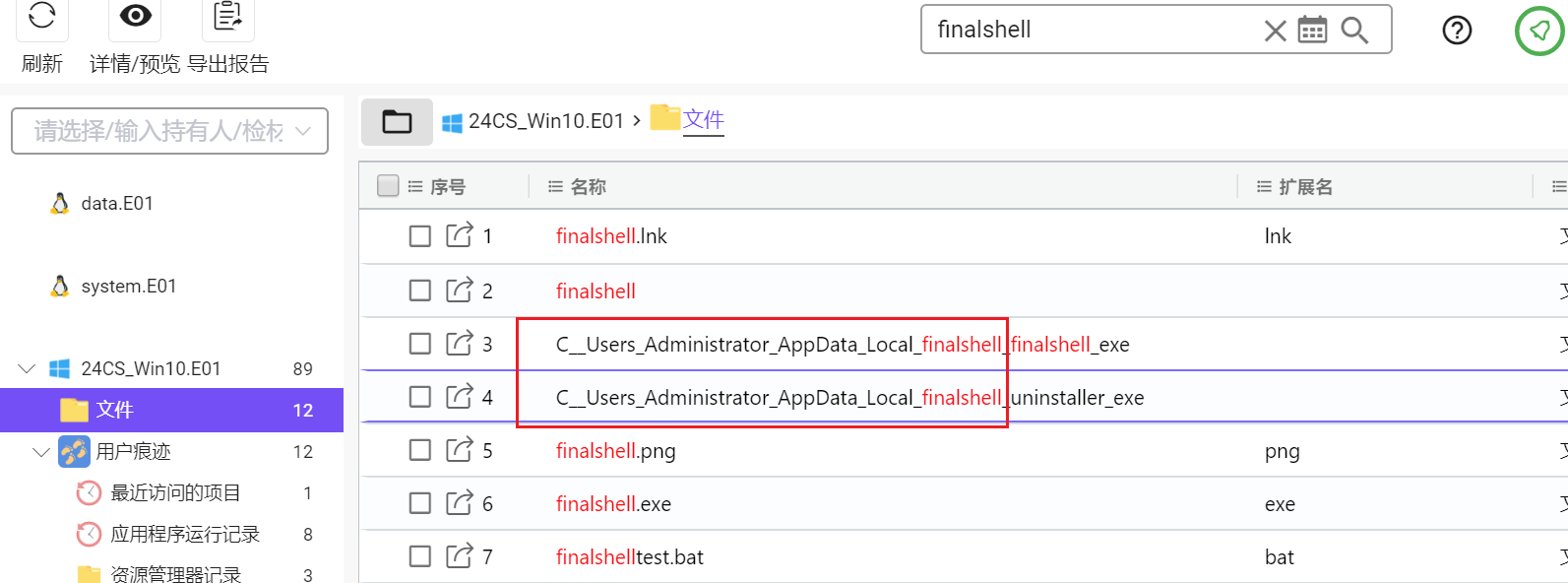Viewport: 1568px width, 583px height.
Task: Click the jump-to icon for row 1
Action: coord(460,235)
